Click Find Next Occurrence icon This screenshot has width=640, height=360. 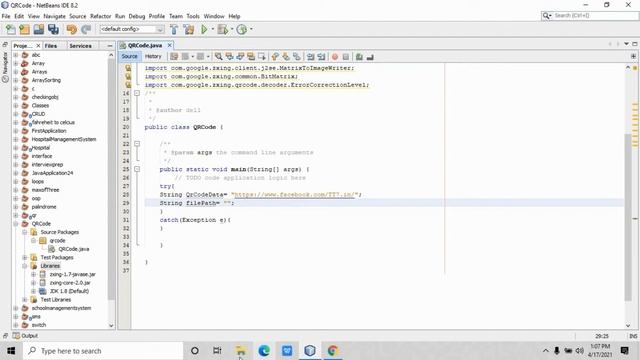click(240, 57)
